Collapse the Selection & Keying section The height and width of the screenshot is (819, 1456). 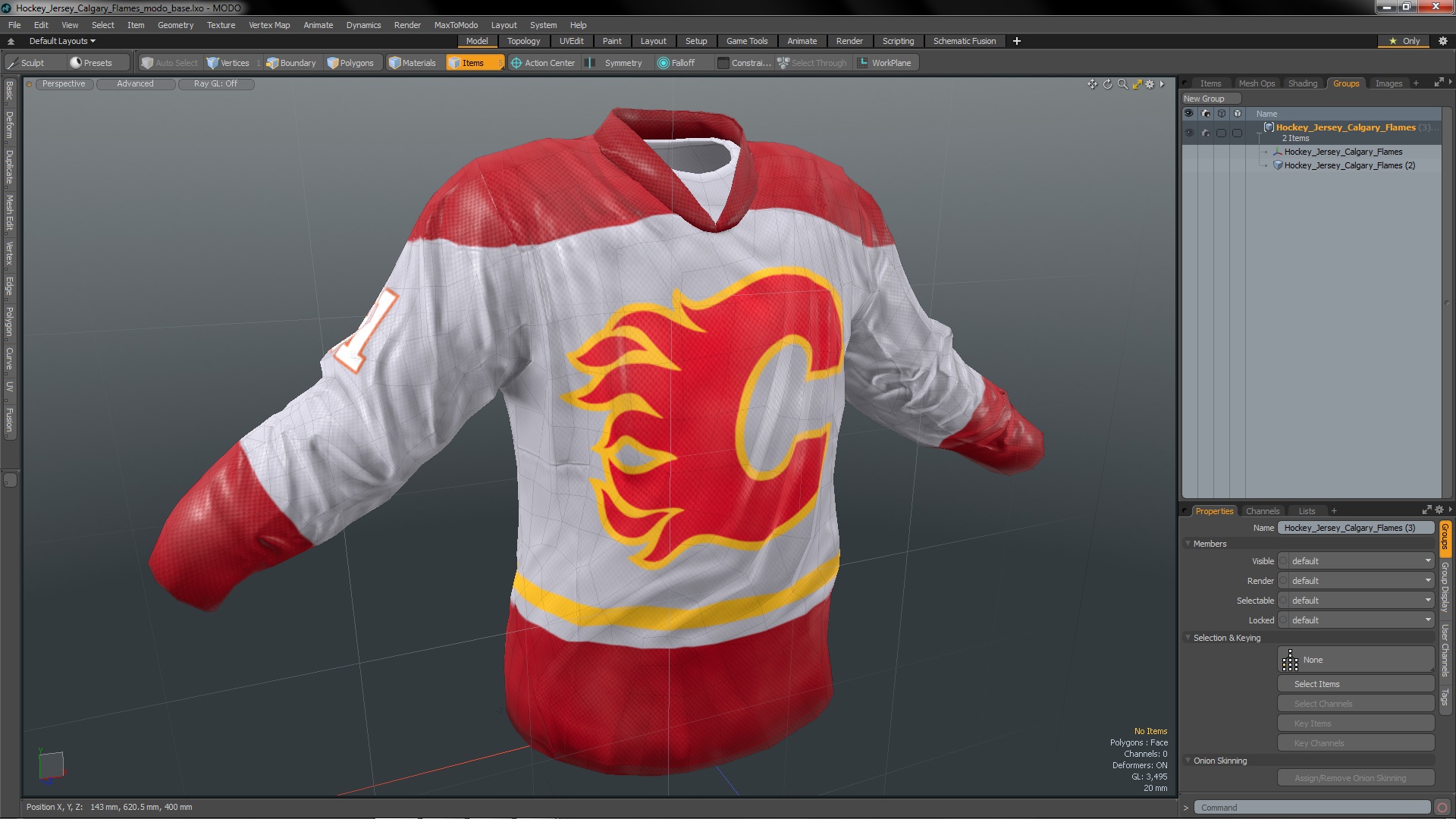pyautogui.click(x=1188, y=638)
